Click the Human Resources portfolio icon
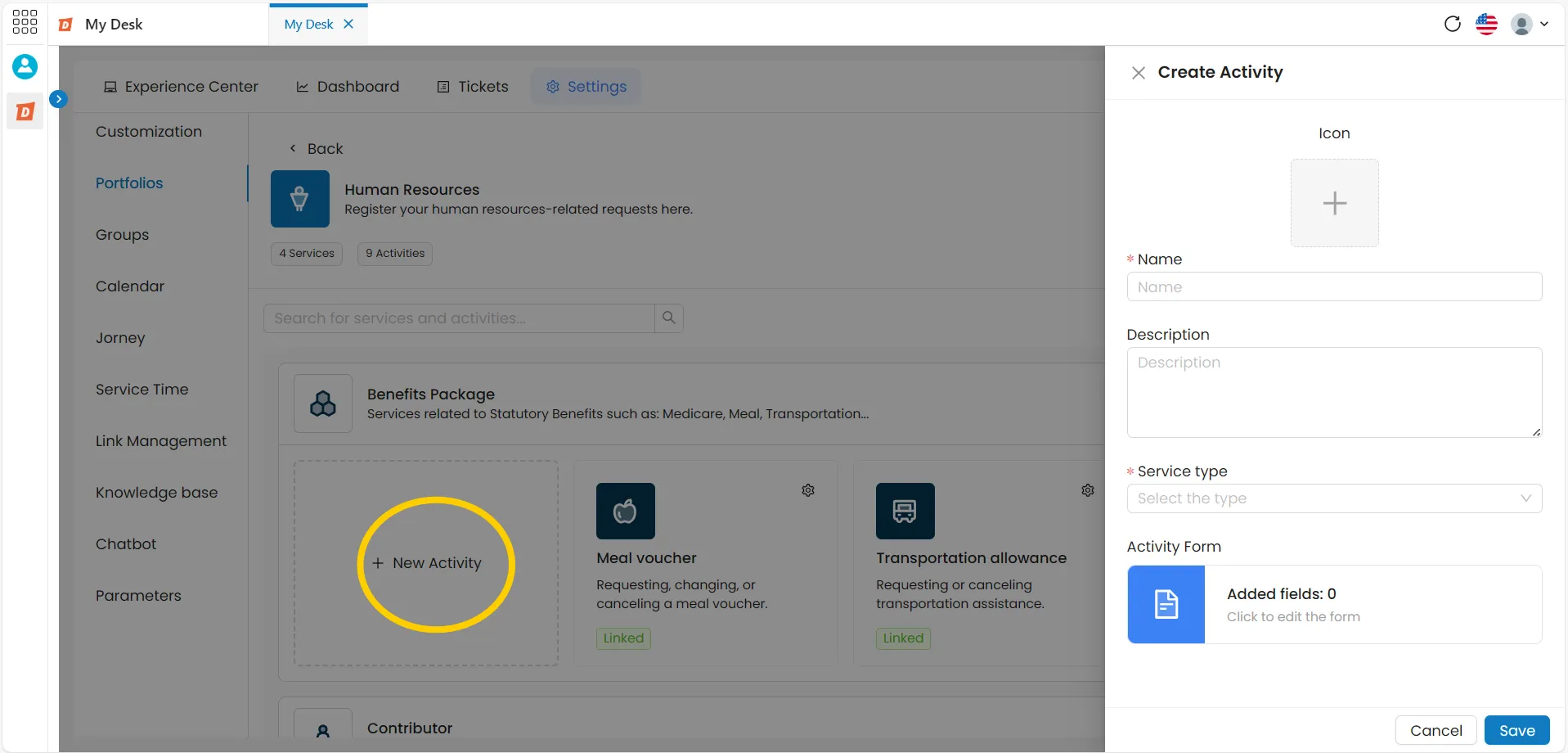Viewport: 1568px width, 753px height. (300, 199)
